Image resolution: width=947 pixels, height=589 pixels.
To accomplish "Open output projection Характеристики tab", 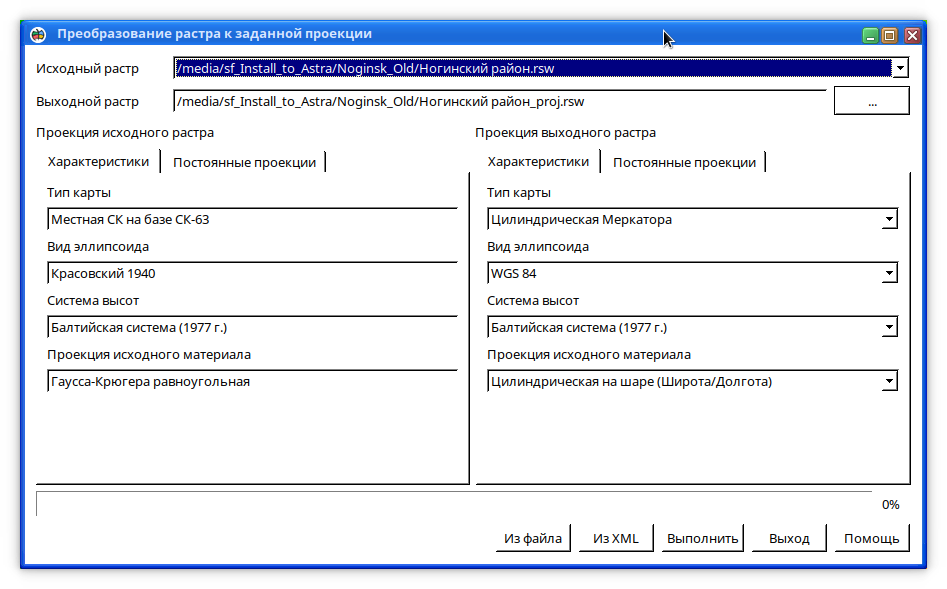I will click(x=538, y=162).
